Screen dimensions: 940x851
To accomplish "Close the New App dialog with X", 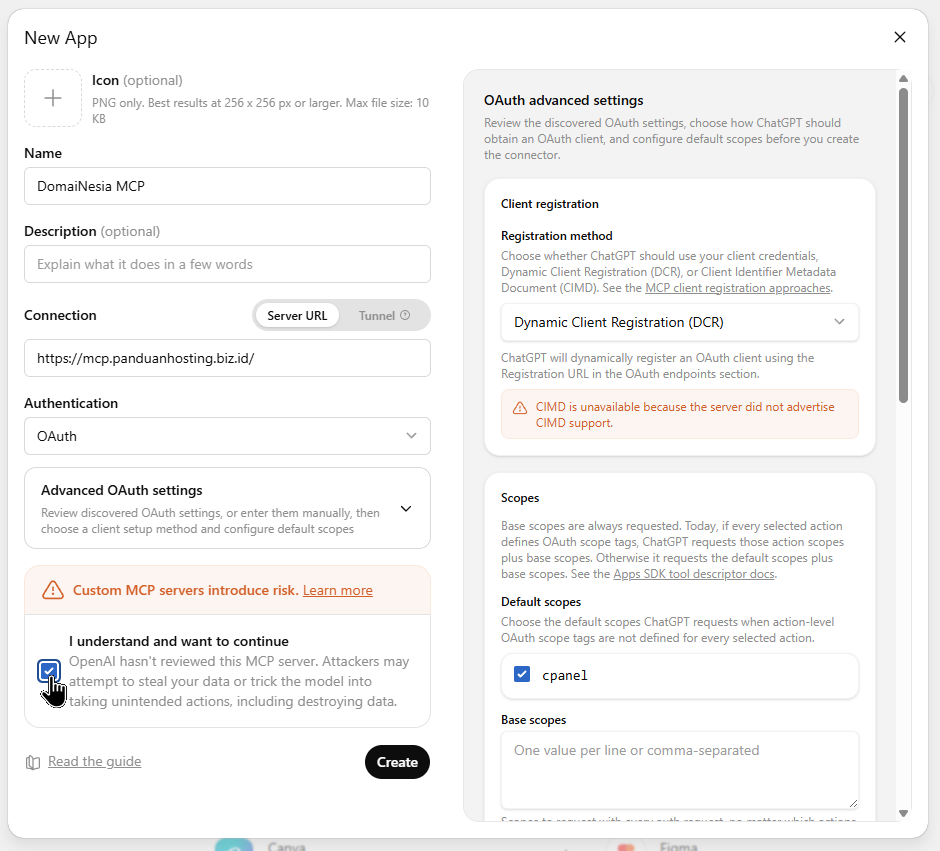I will tap(899, 37).
